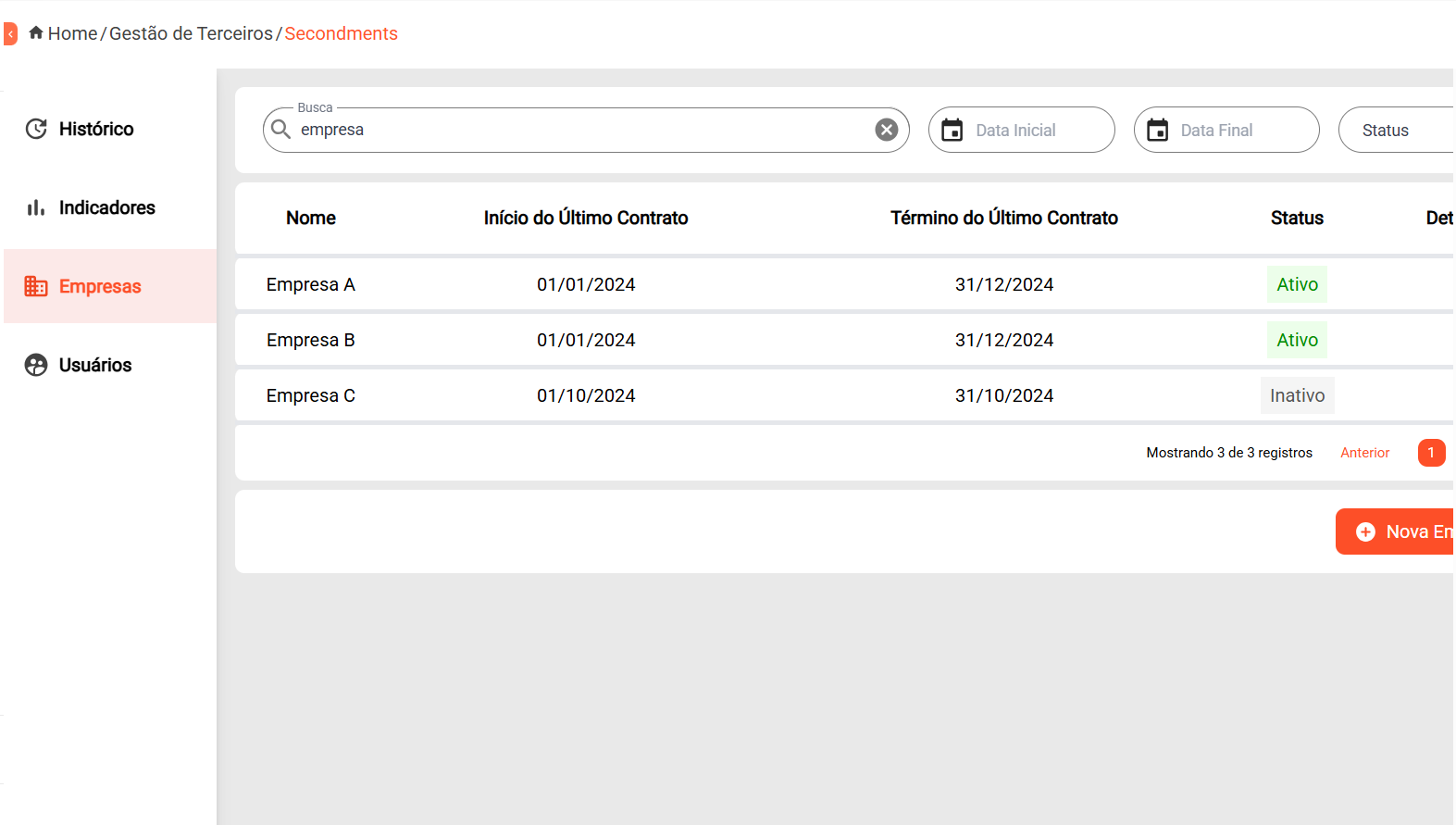Click the Data Inicial date field
This screenshot has height=825, width=1456.
(x=1022, y=130)
